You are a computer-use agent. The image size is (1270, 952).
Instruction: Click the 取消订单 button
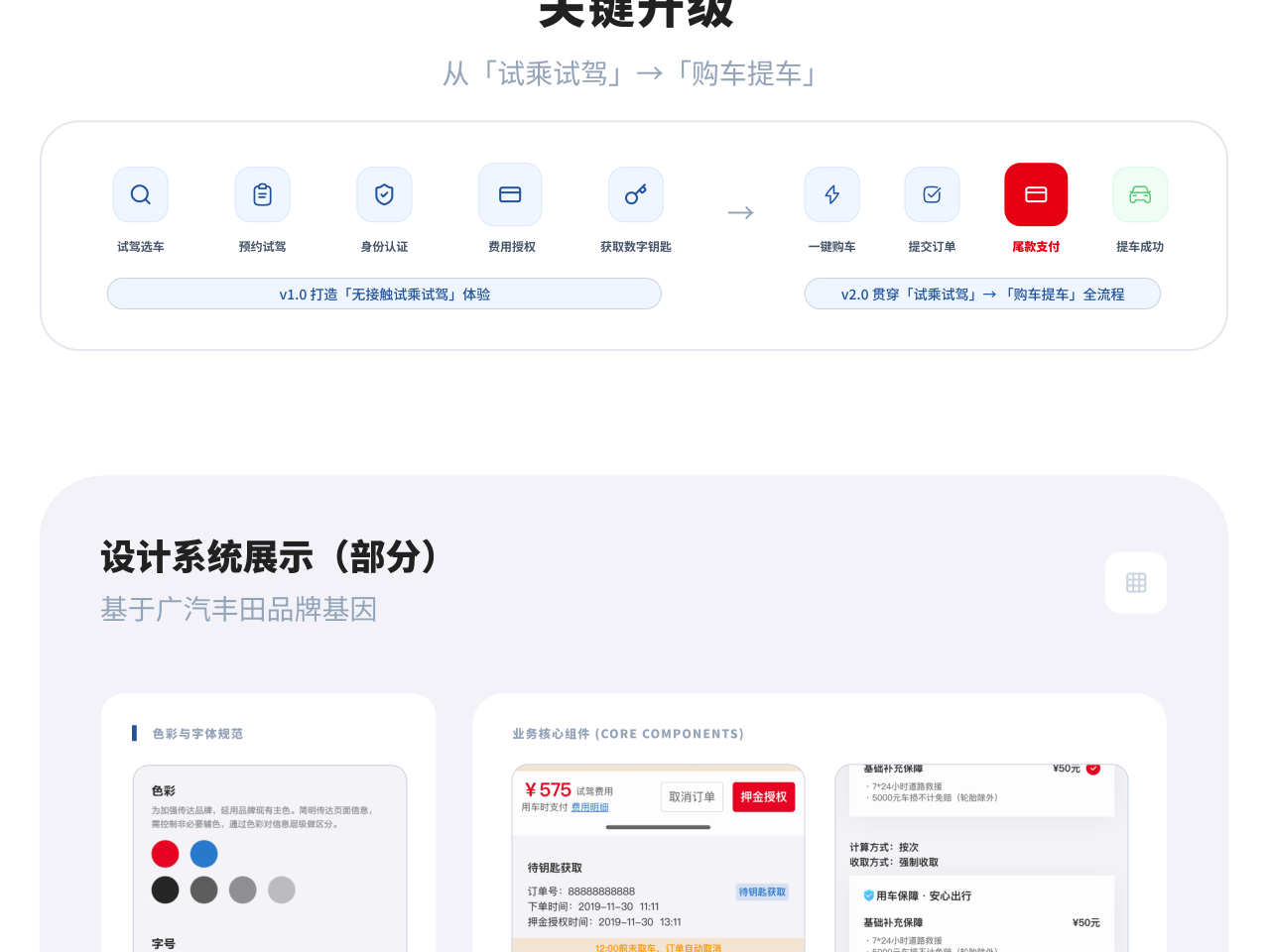pyautogui.click(x=692, y=797)
